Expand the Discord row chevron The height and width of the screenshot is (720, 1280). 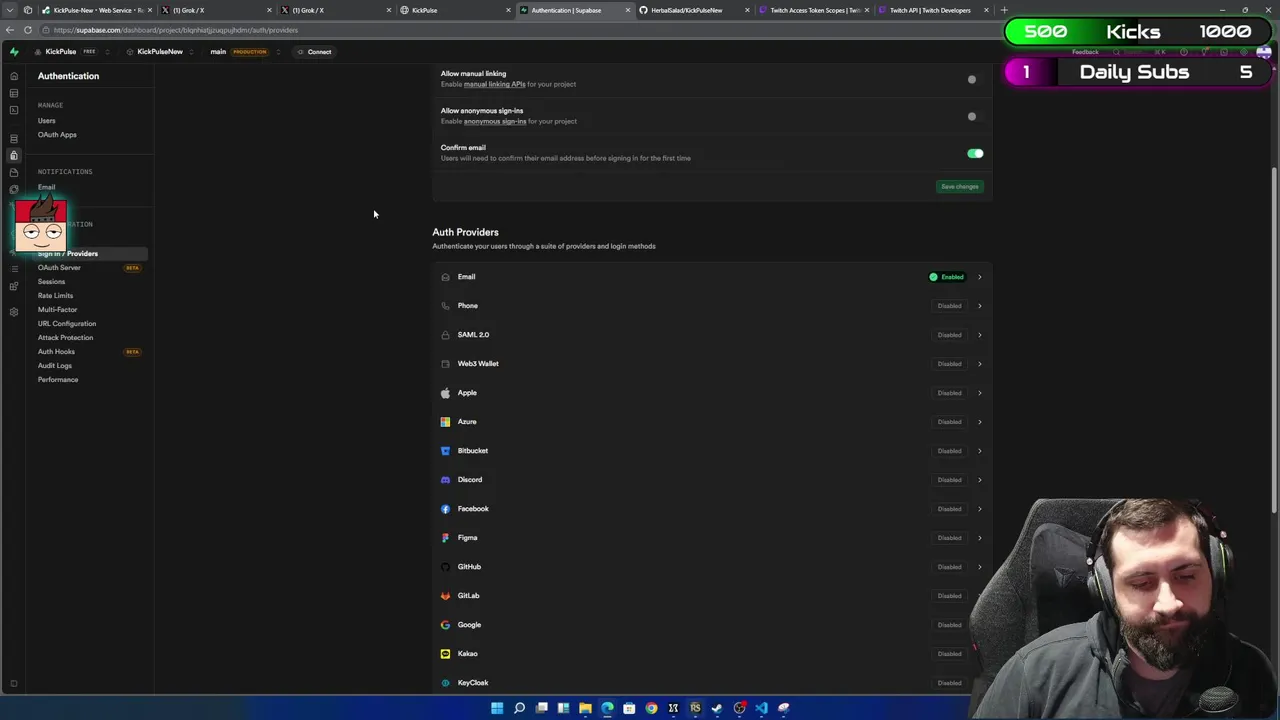(979, 480)
